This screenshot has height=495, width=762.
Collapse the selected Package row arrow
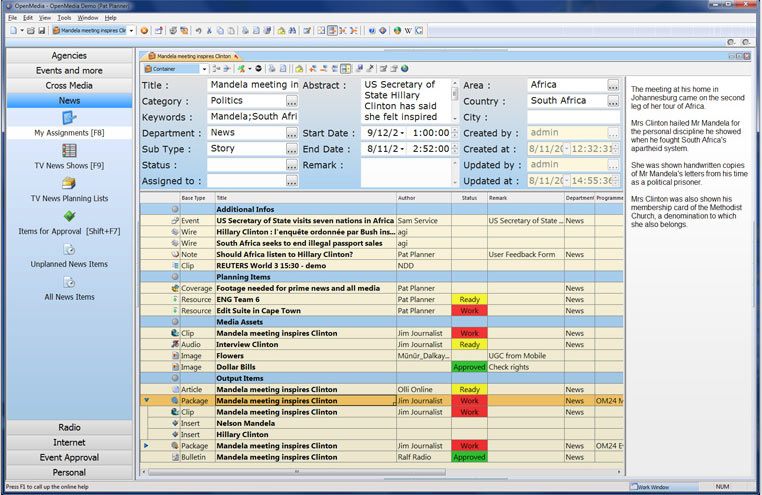tap(147, 400)
